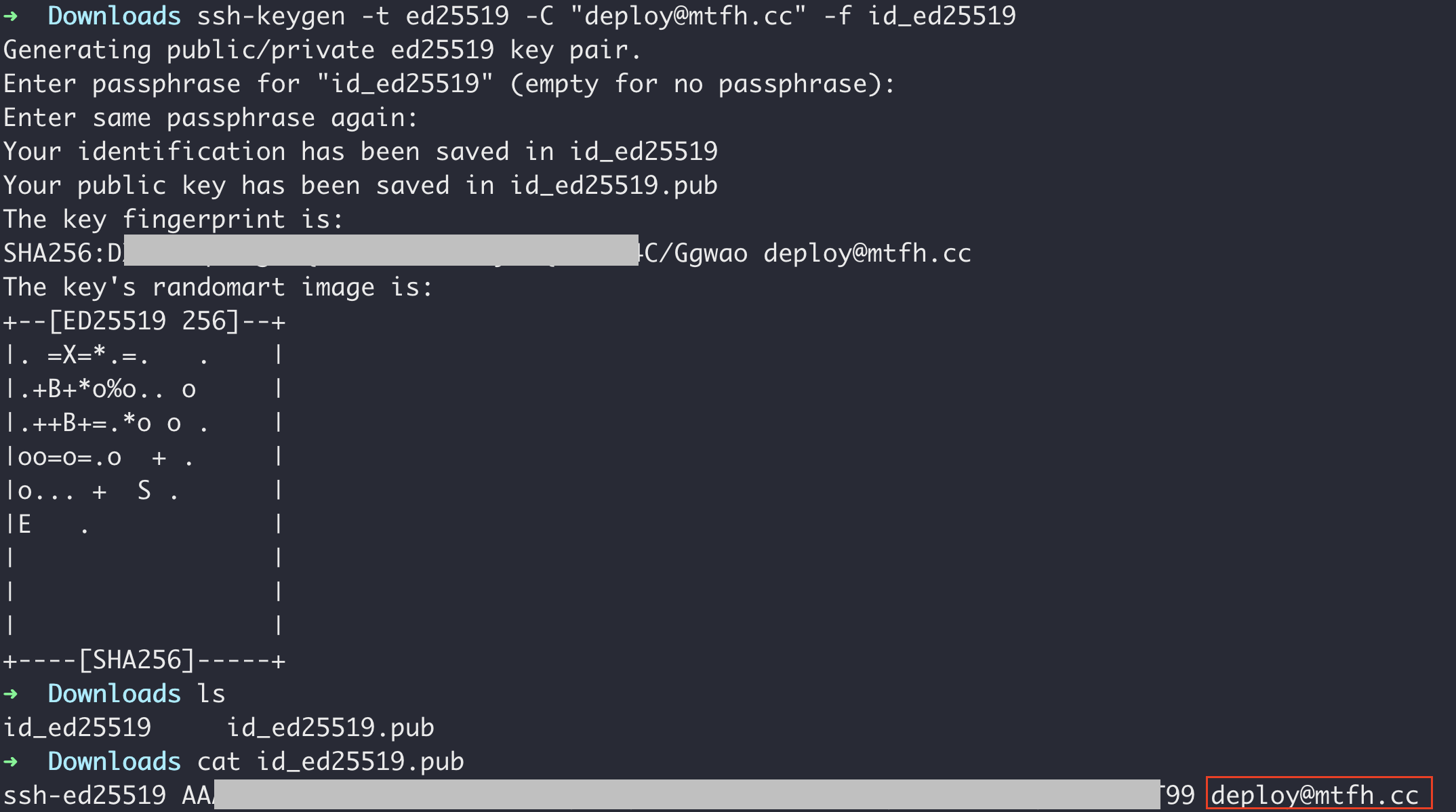Click the Downloads directory name on the cat line
1456x812 pixels.
(114, 762)
